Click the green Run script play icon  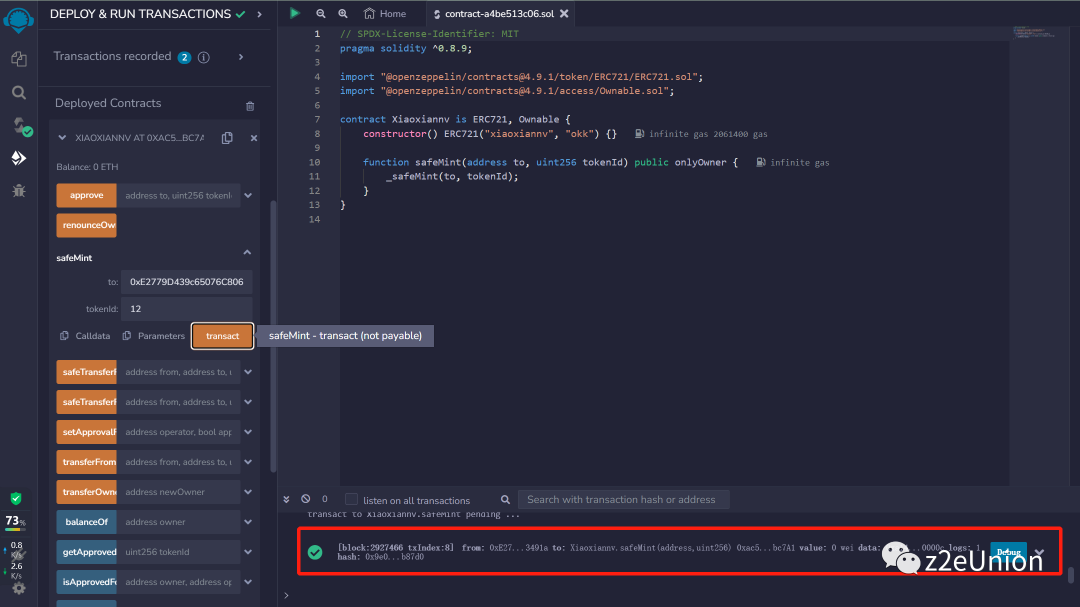point(294,13)
